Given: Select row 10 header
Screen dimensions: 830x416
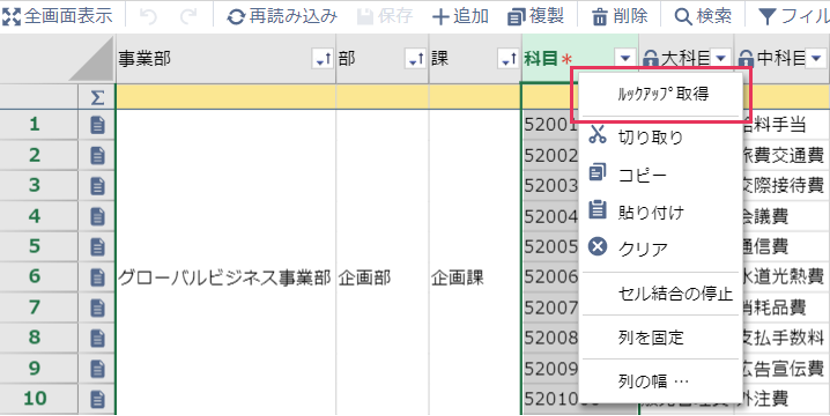Looking at the screenshot, I should coord(38,399).
